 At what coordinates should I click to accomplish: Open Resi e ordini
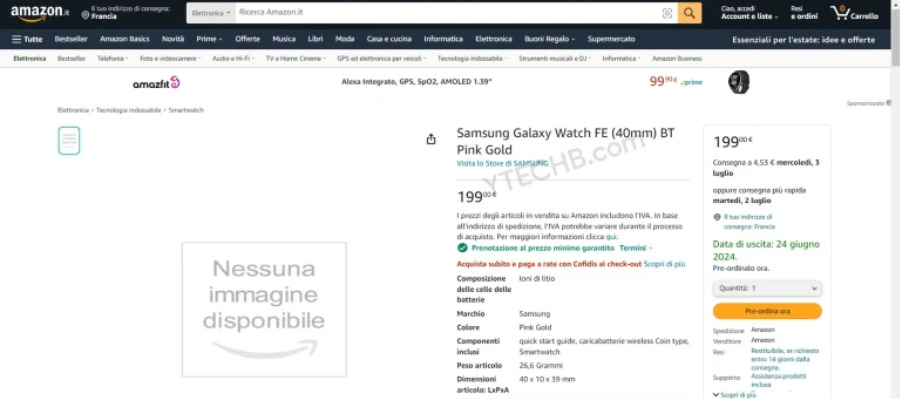[804, 13]
